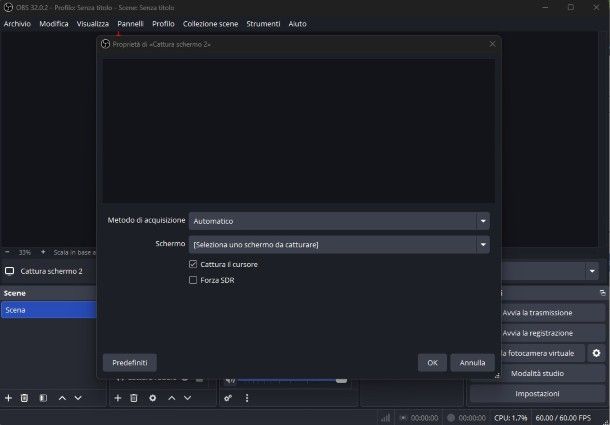
Task: Delete the selected scene using the Scene panel trash
Action: click(24, 398)
